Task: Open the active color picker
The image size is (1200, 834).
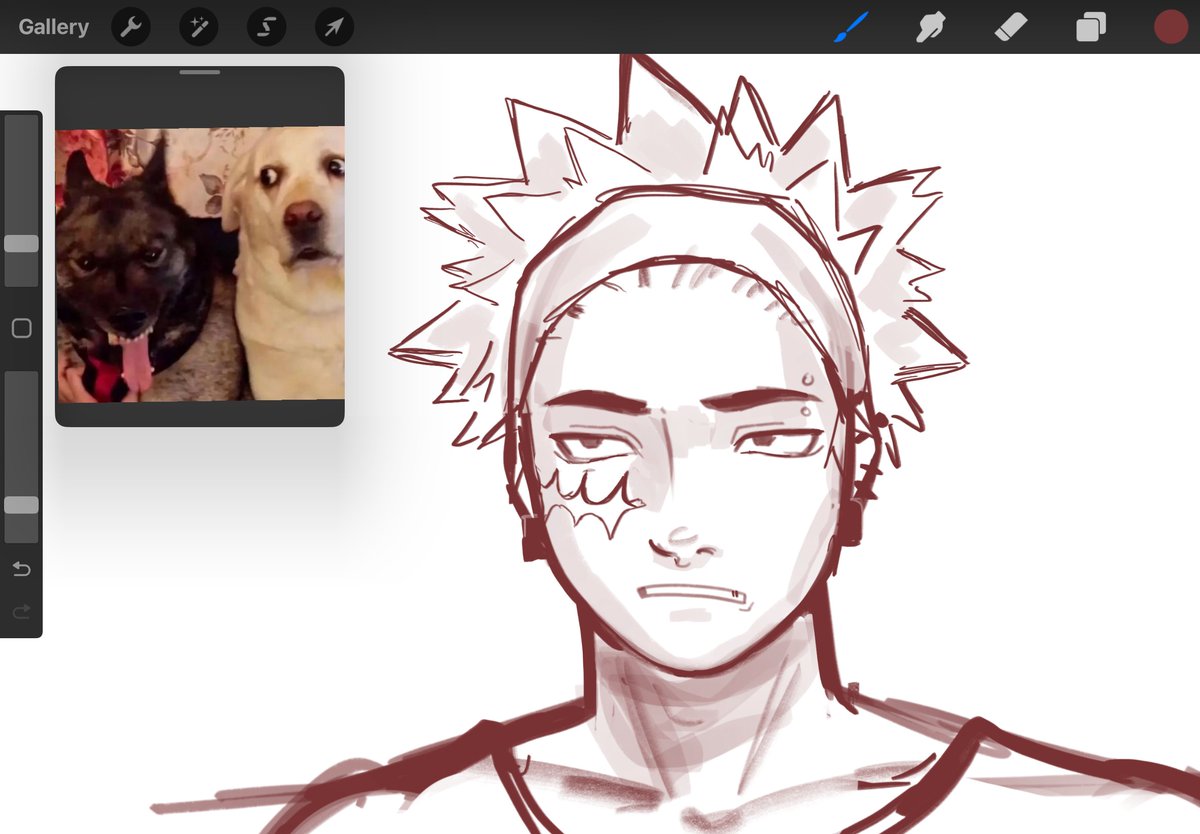Action: pyautogui.click(x=1170, y=27)
